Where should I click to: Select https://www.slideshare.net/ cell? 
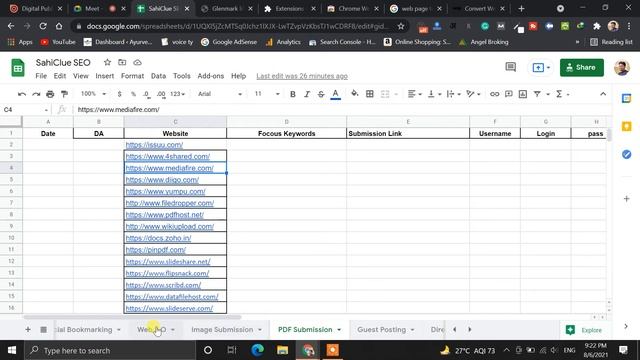click(175, 262)
